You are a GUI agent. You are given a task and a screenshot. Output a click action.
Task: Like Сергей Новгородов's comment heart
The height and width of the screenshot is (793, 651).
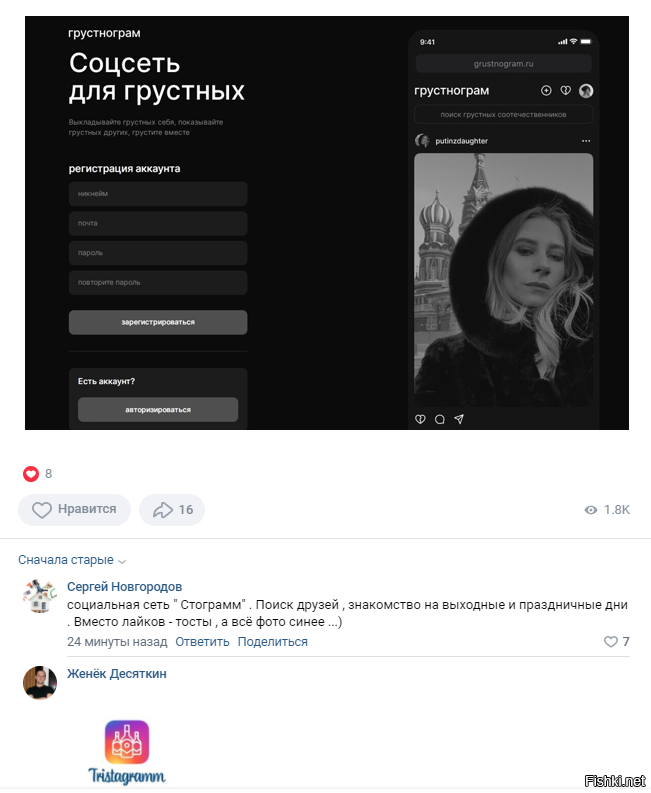click(x=611, y=641)
